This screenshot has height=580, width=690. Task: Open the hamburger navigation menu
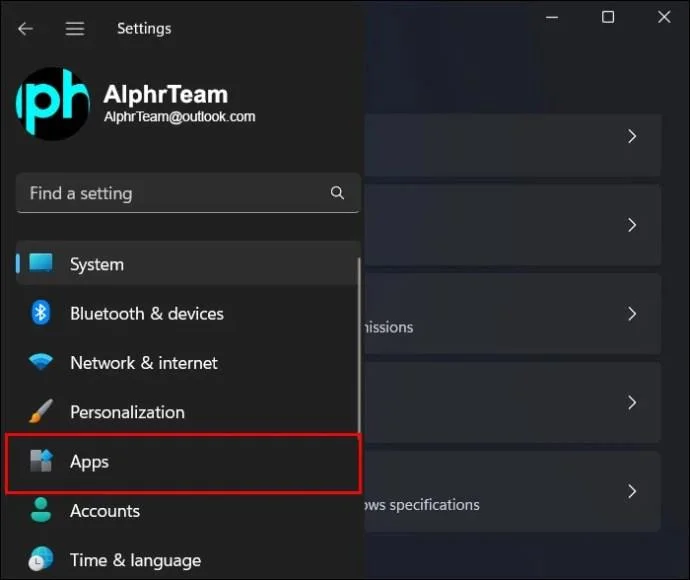click(75, 29)
